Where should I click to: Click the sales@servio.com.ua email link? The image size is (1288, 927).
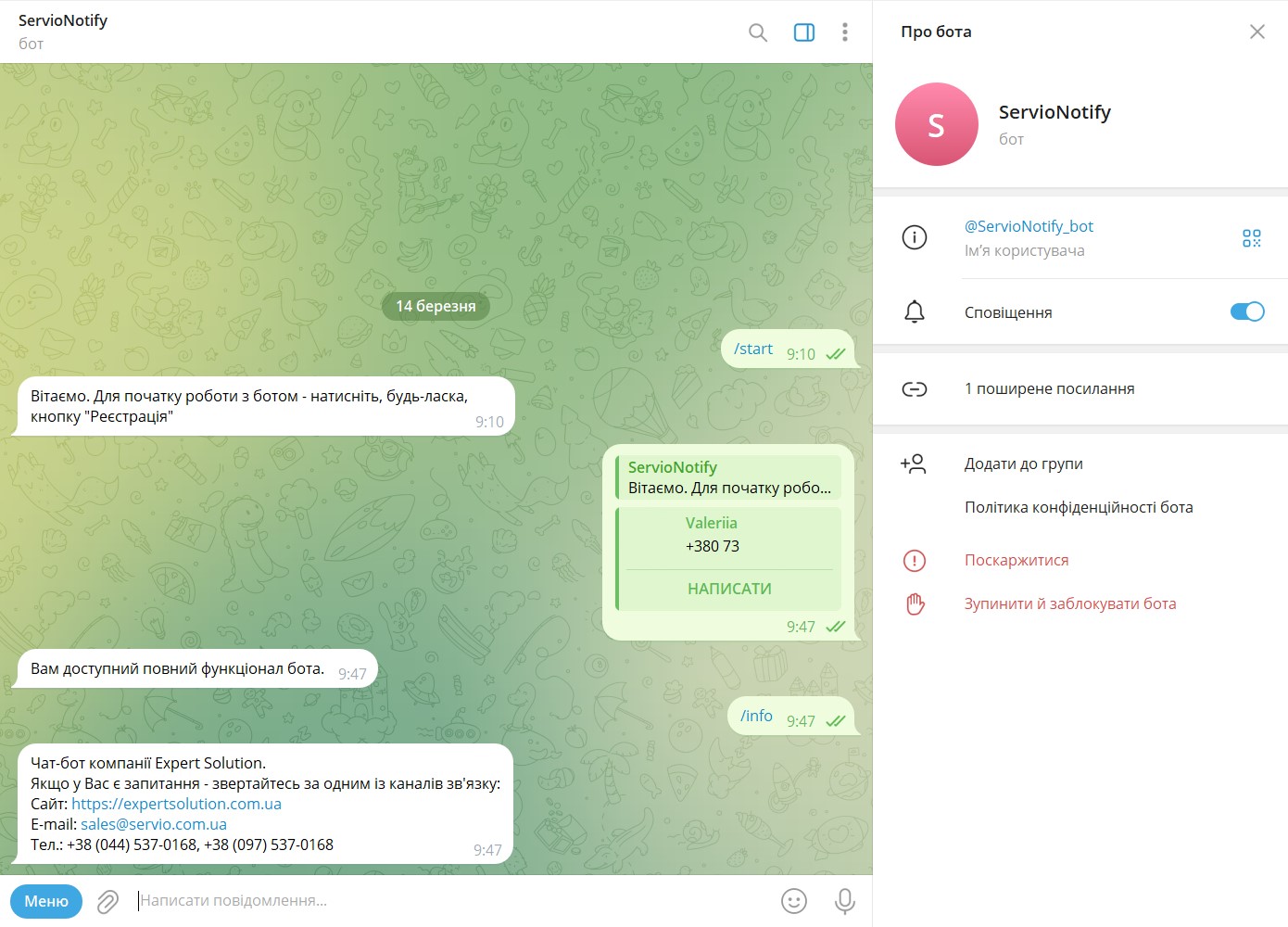(x=154, y=824)
